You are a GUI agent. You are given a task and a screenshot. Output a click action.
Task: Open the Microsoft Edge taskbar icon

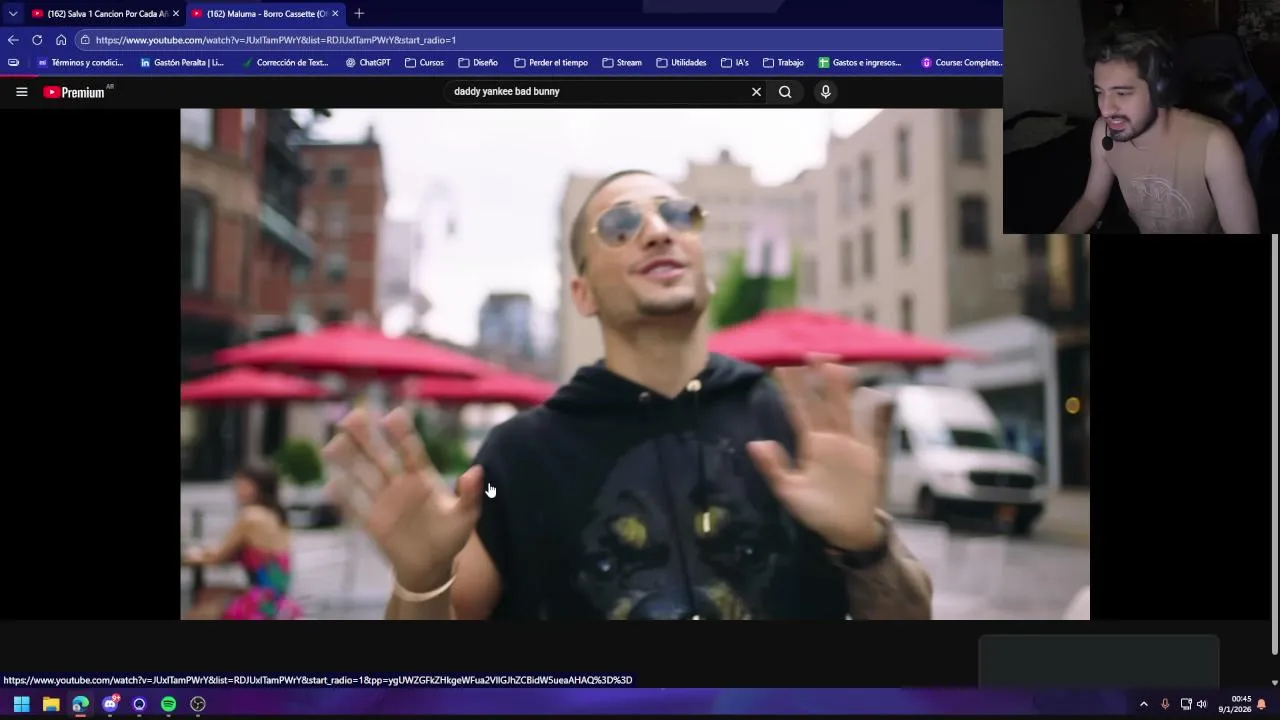tap(80, 704)
